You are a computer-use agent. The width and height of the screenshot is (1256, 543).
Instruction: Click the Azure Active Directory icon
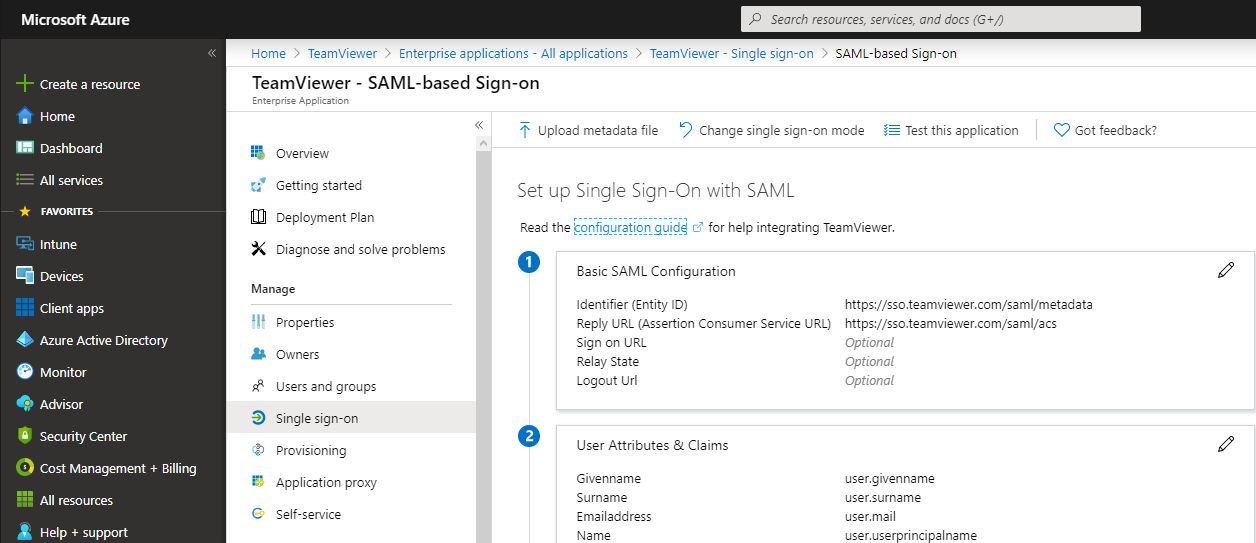coord(25,340)
